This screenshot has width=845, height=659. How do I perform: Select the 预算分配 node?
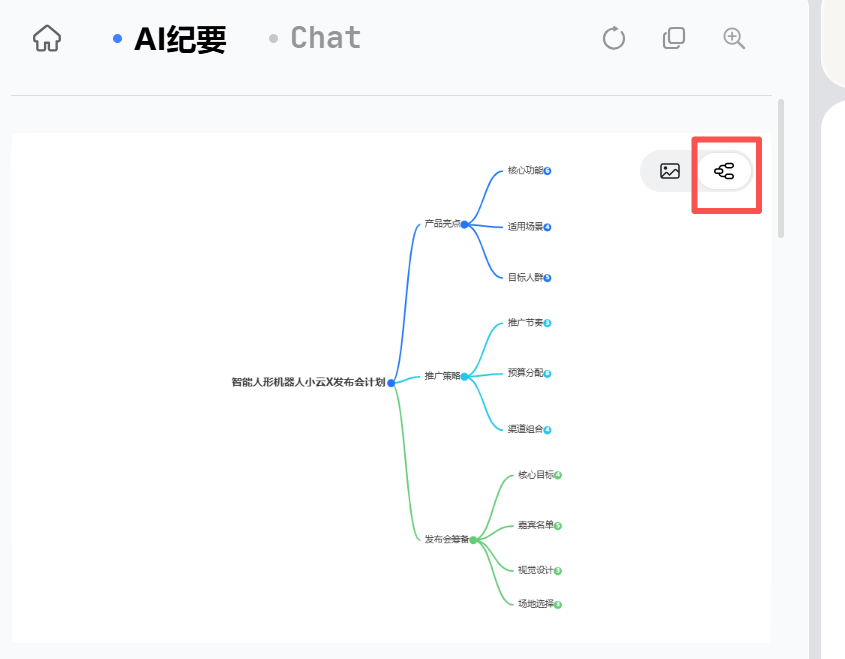pyautogui.click(x=525, y=373)
